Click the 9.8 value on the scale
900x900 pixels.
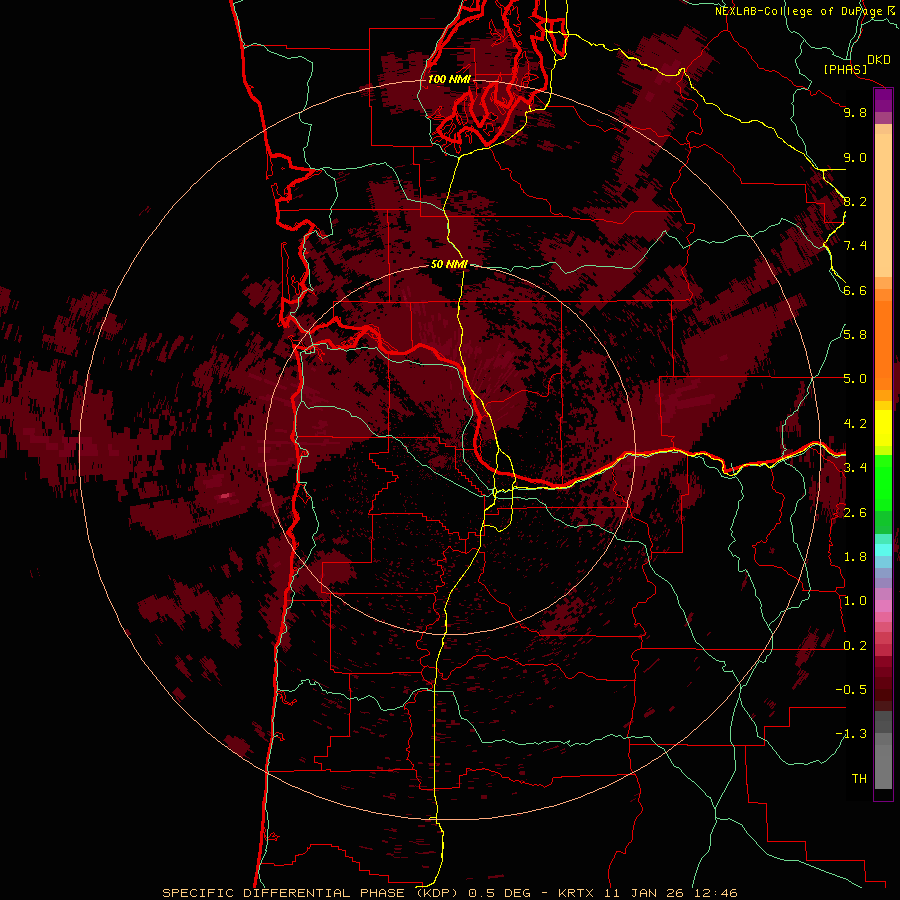point(855,112)
